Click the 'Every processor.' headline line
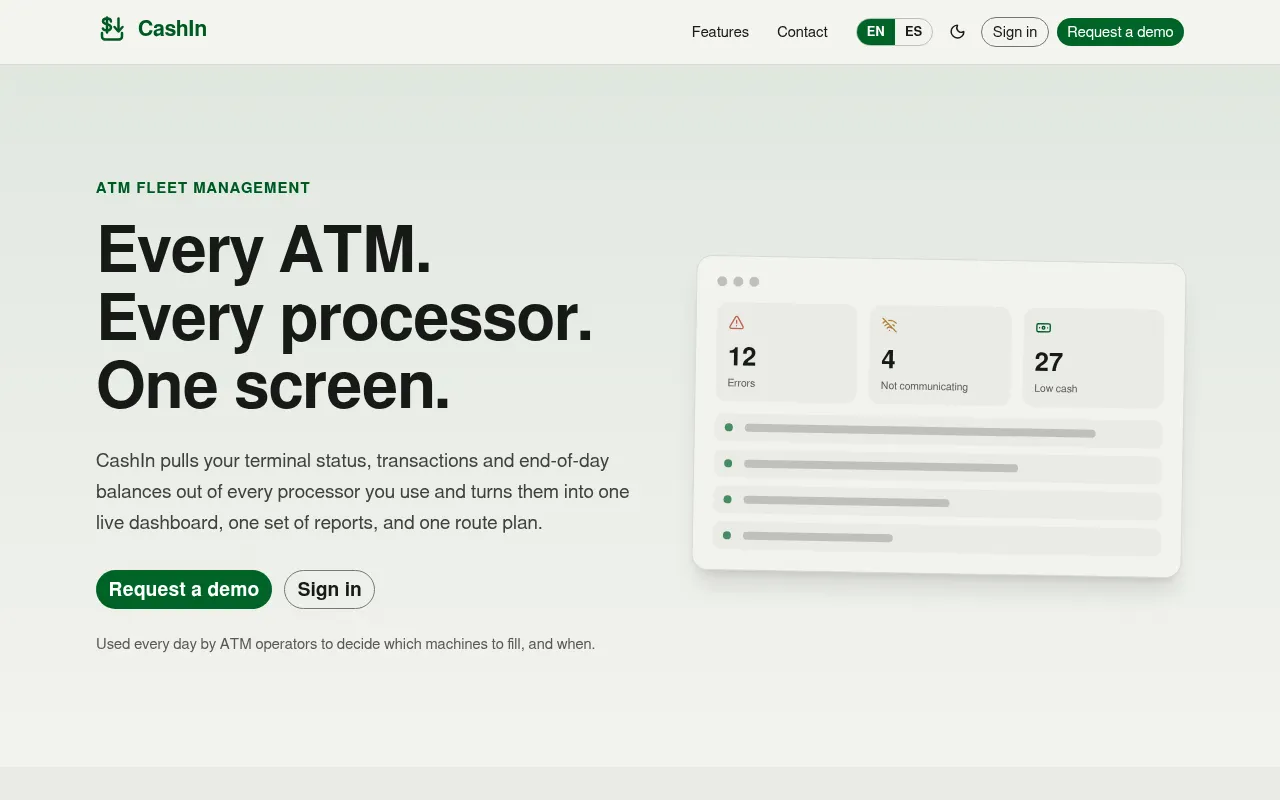 click(345, 318)
